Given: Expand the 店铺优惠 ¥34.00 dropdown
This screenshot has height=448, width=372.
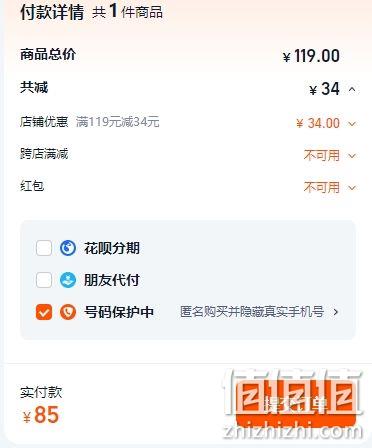Looking at the screenshot, I should point(352,124).
